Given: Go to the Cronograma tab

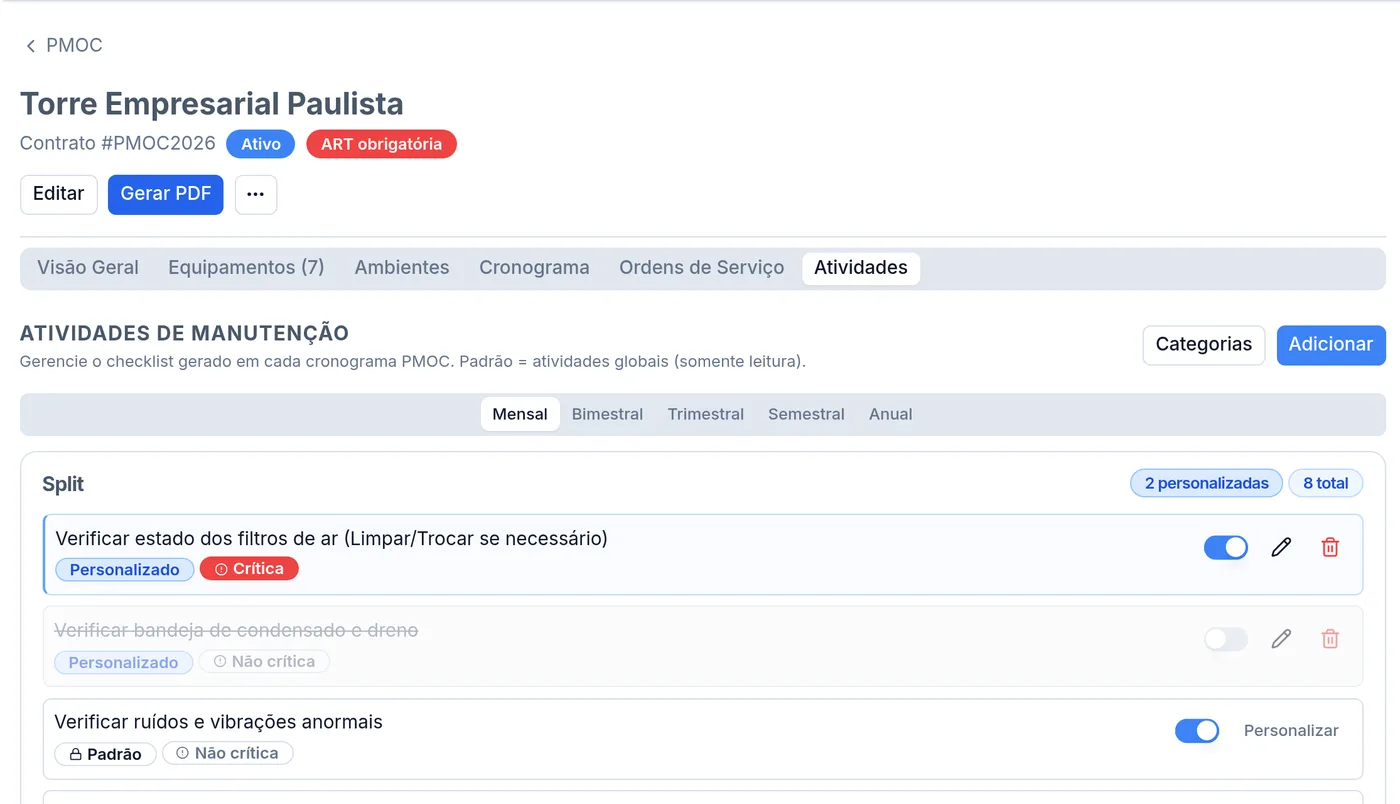Looking at the screenshot, I should (534, 268).
